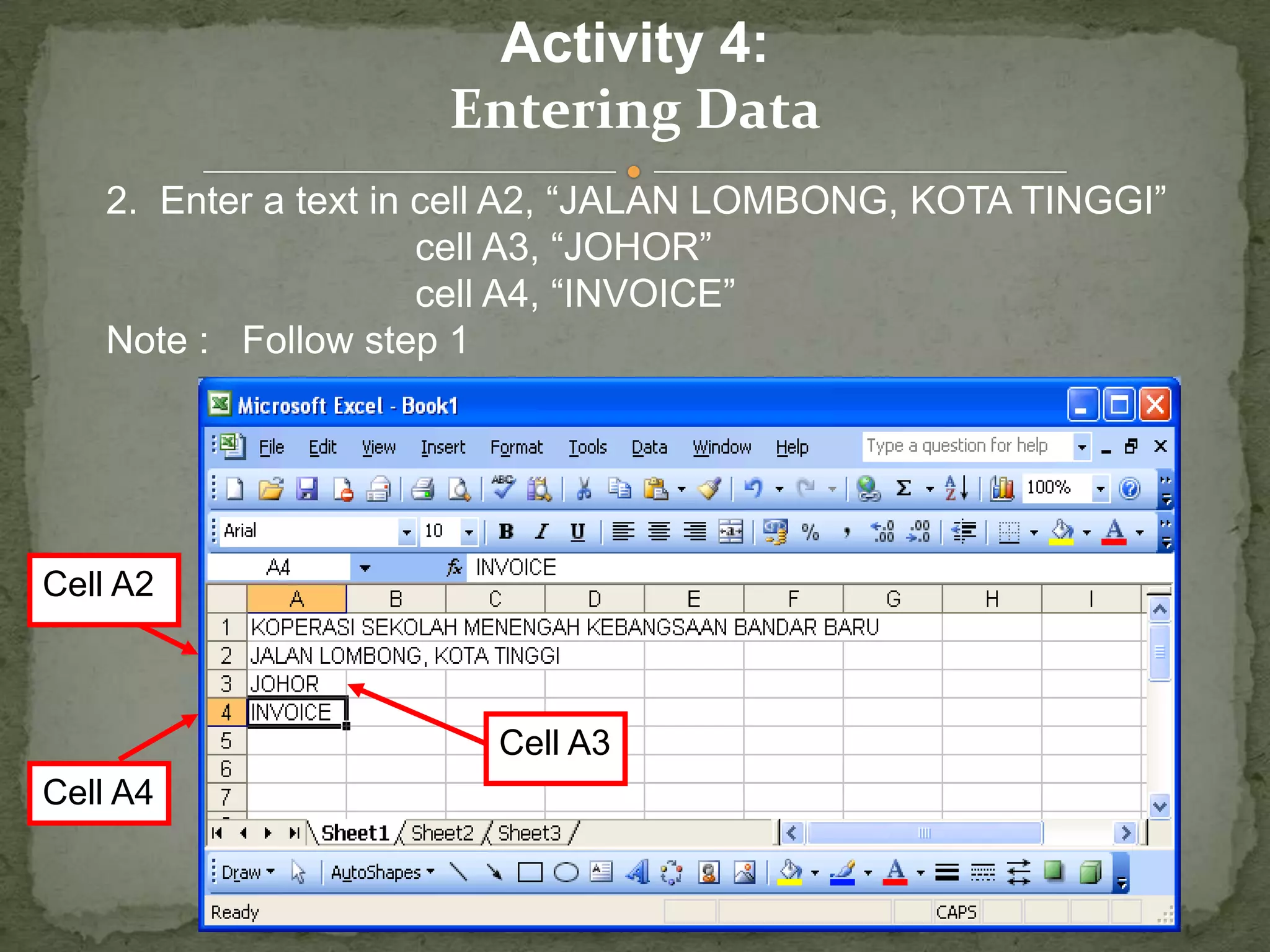Screen dimensions: 1270x952
Task: Open the Name Box A4 dropdown arrow
Action: (x=365, y=568)
